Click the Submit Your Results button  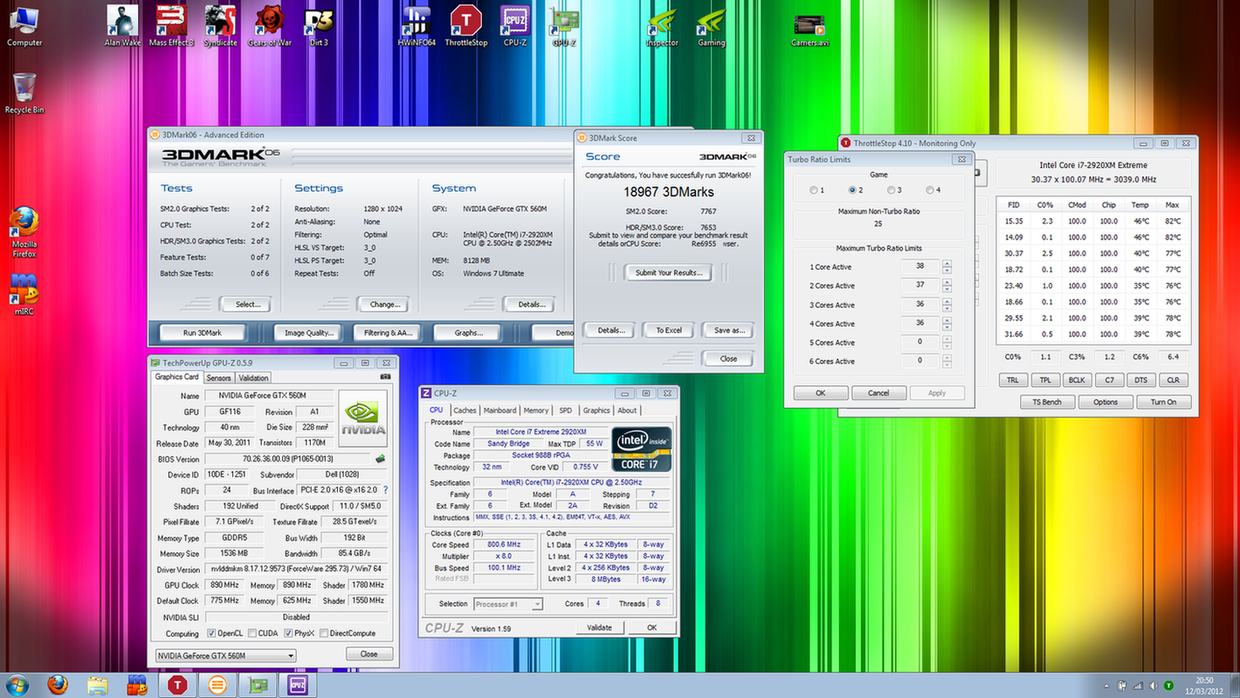click(x=668, y=272)
